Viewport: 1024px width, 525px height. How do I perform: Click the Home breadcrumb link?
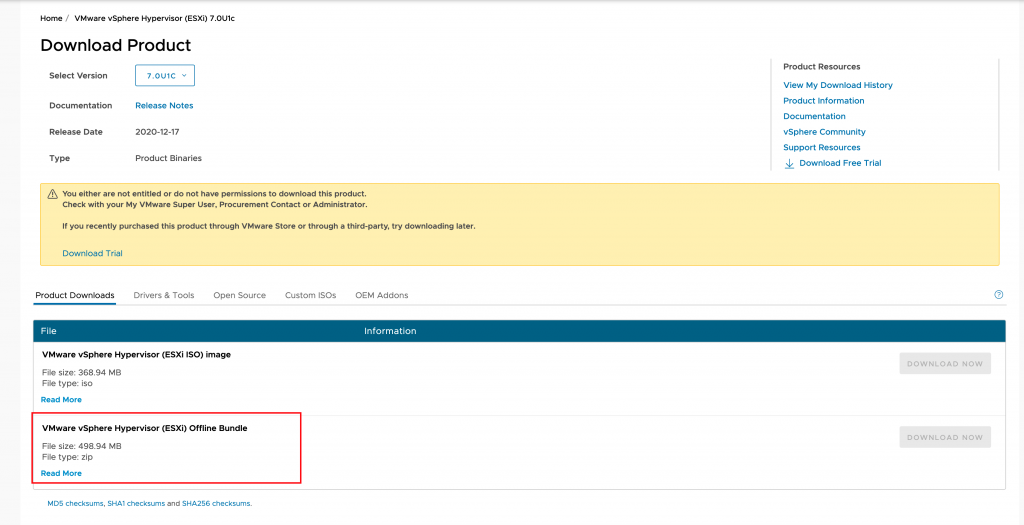pyautogui.click(x=51, y=18)
